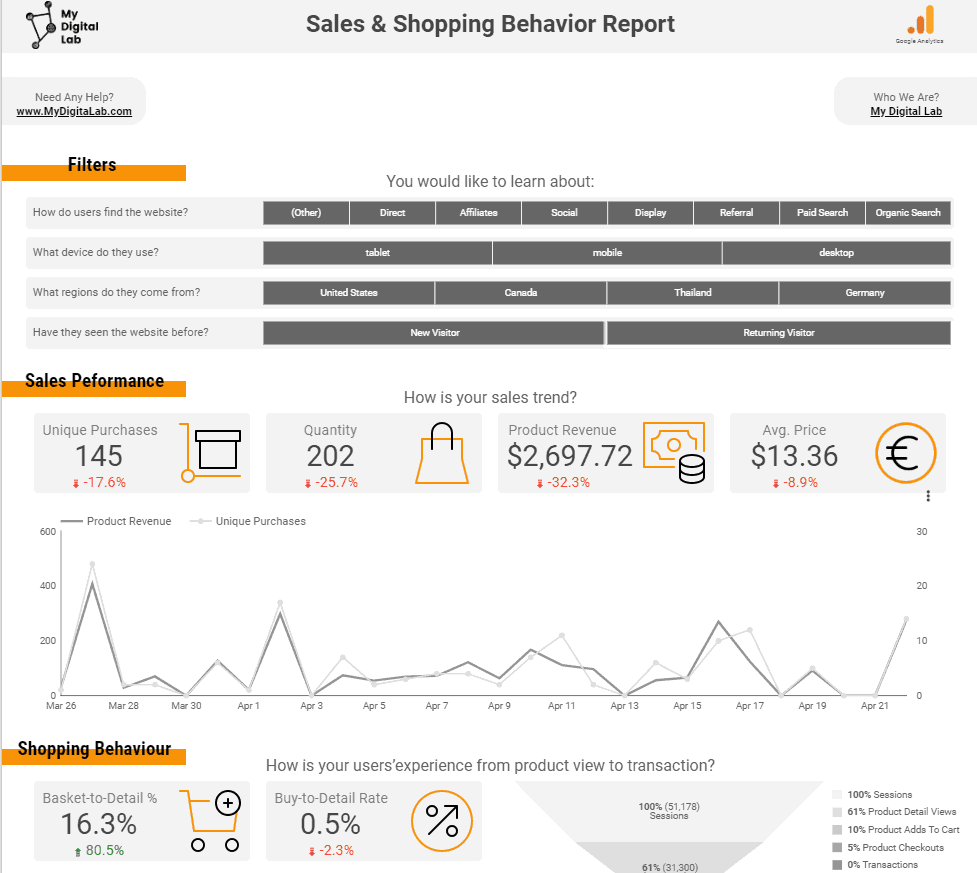Screen dimensions: 977x873
Task: Click the Shopping Behaviour section heading
Action: 94,748
